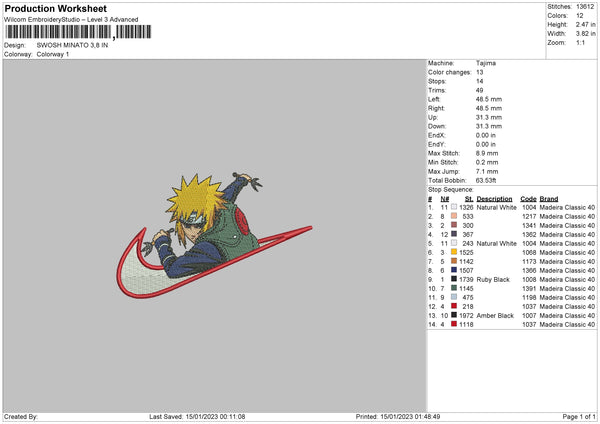Image resolution: width=600 pixels, height=424 pixels.
Task: Click the Colors value '12'
Action: point(580,16)
